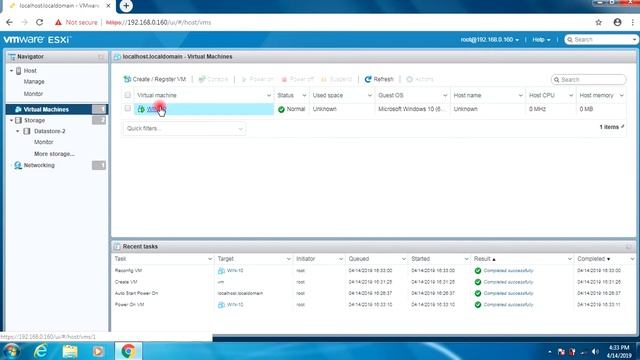Open the Actions toolbar menu
This screenshot has height=360, width=640.
click(x=420, y=79)
